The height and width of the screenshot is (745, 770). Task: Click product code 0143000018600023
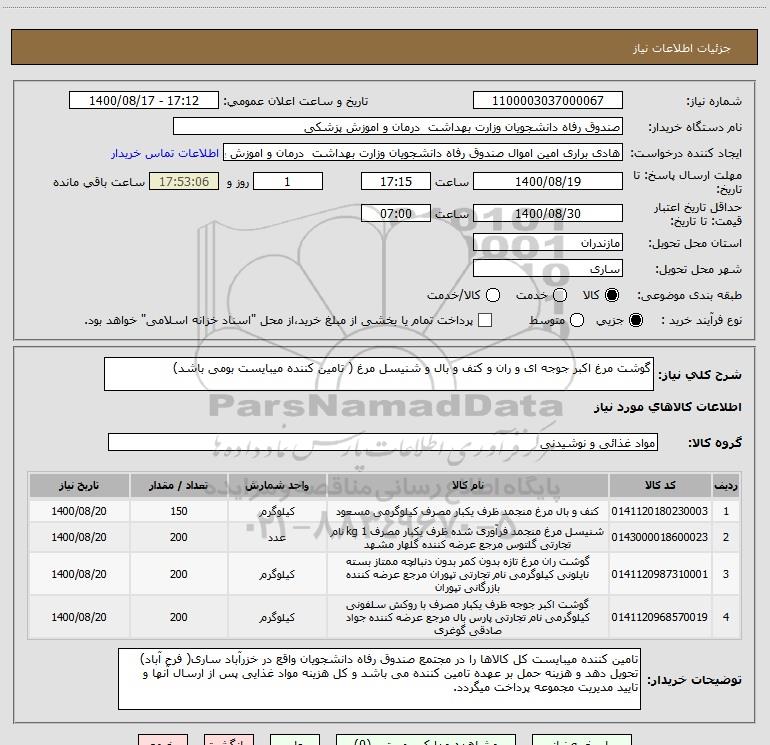coord(660,537)
